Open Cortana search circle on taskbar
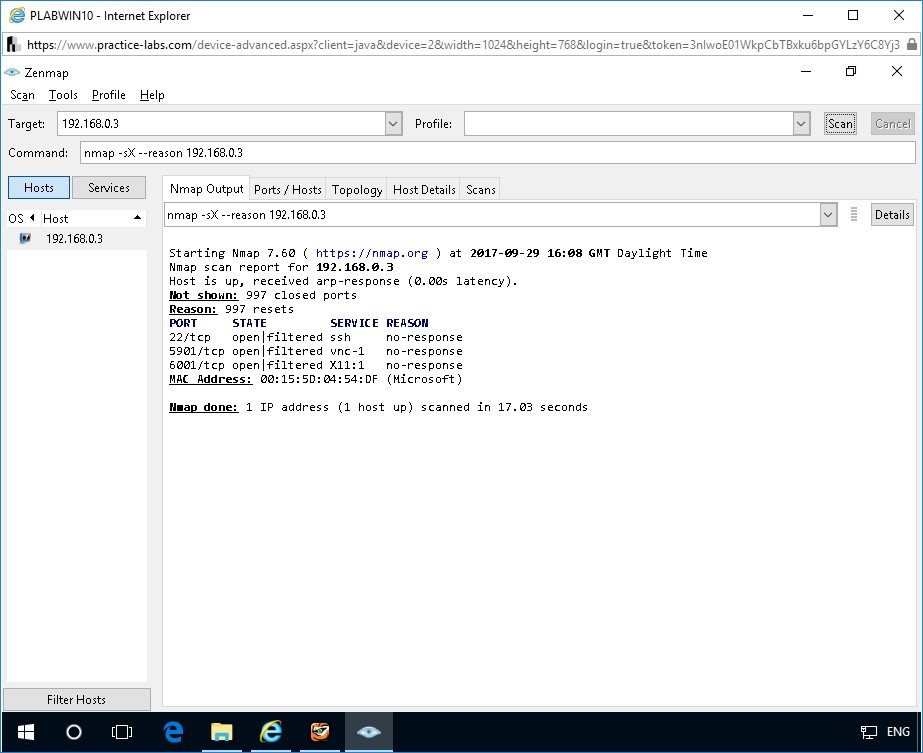The image size is (923, 753). tap(74, 732)
